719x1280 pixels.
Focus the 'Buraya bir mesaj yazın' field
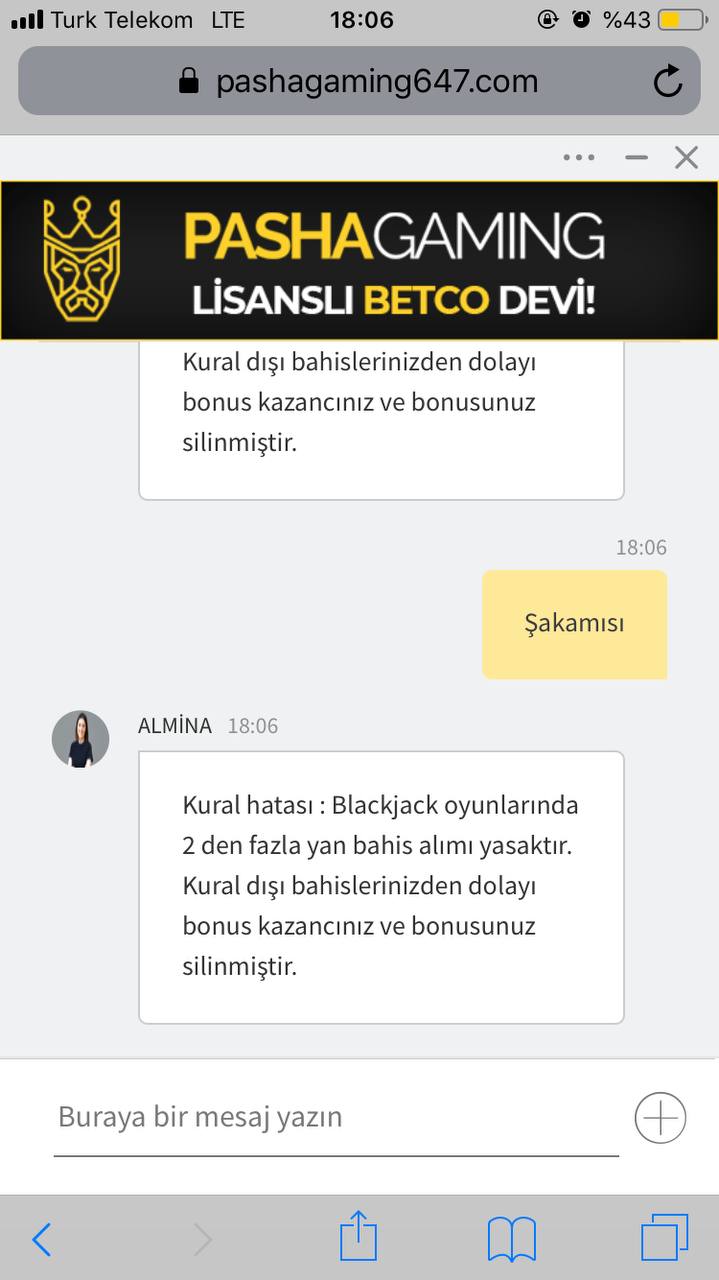pyautogui.click(x=336, y=1117)
